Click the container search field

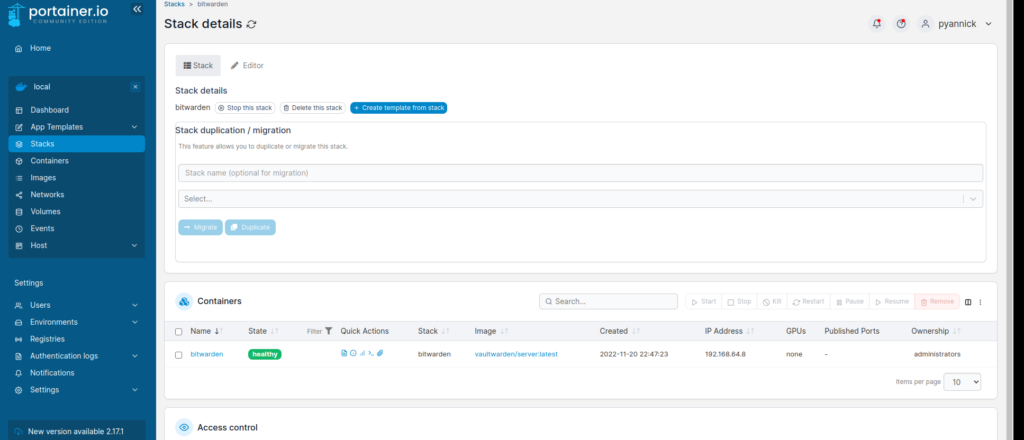pos(609,302)
